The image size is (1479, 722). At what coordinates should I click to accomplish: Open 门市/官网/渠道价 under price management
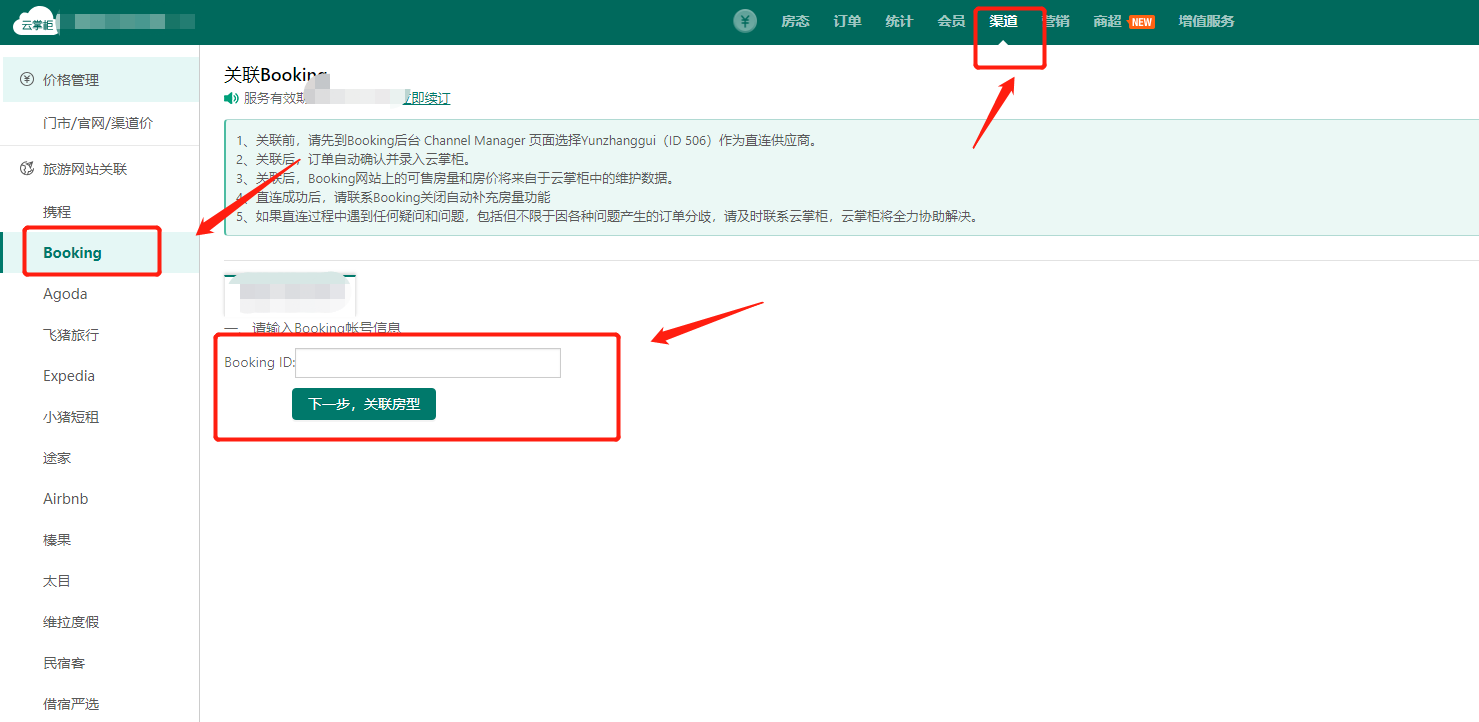[x=98, y=123]
